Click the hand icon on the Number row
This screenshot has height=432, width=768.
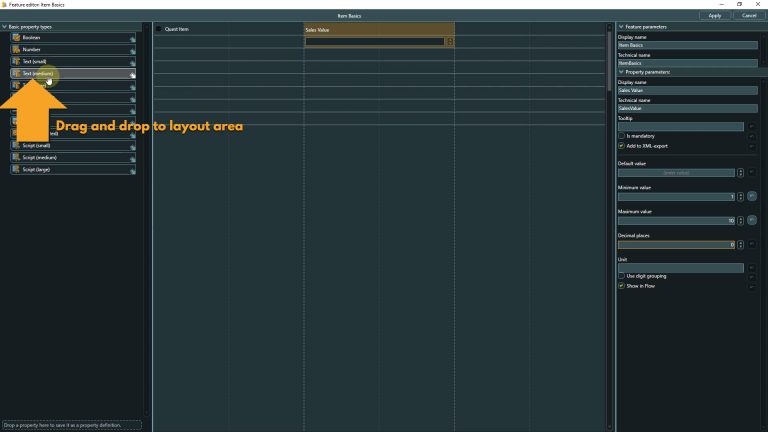[x=132, y=50]
